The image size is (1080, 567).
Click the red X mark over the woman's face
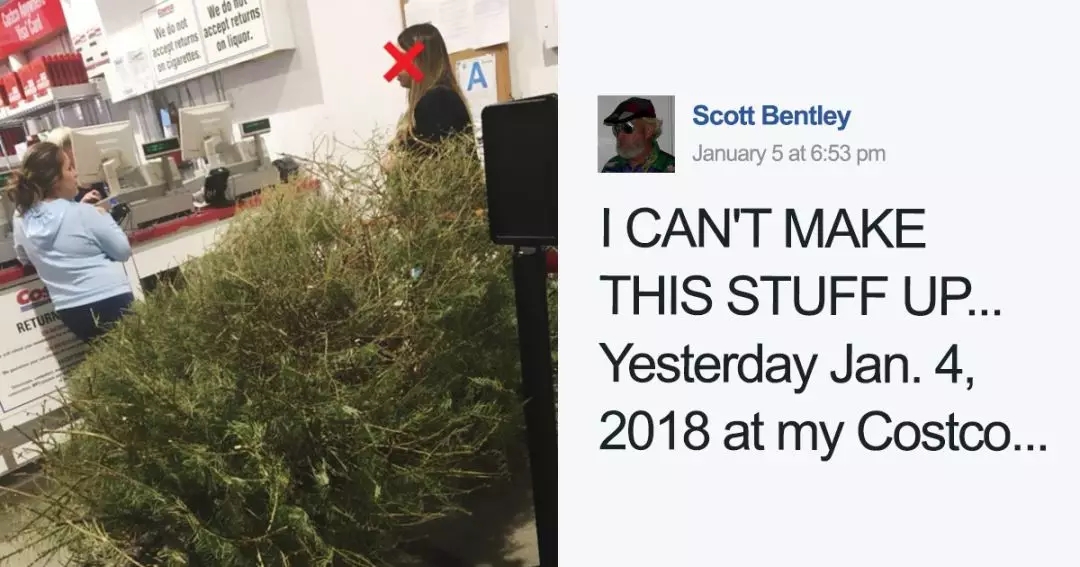pyautogui.click(x=404, y=61)
